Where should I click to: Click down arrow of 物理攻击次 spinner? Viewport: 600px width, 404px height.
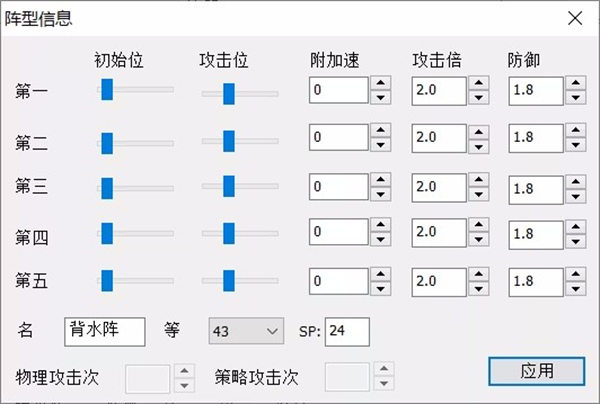pyautogui.click(x=184, y=386)
